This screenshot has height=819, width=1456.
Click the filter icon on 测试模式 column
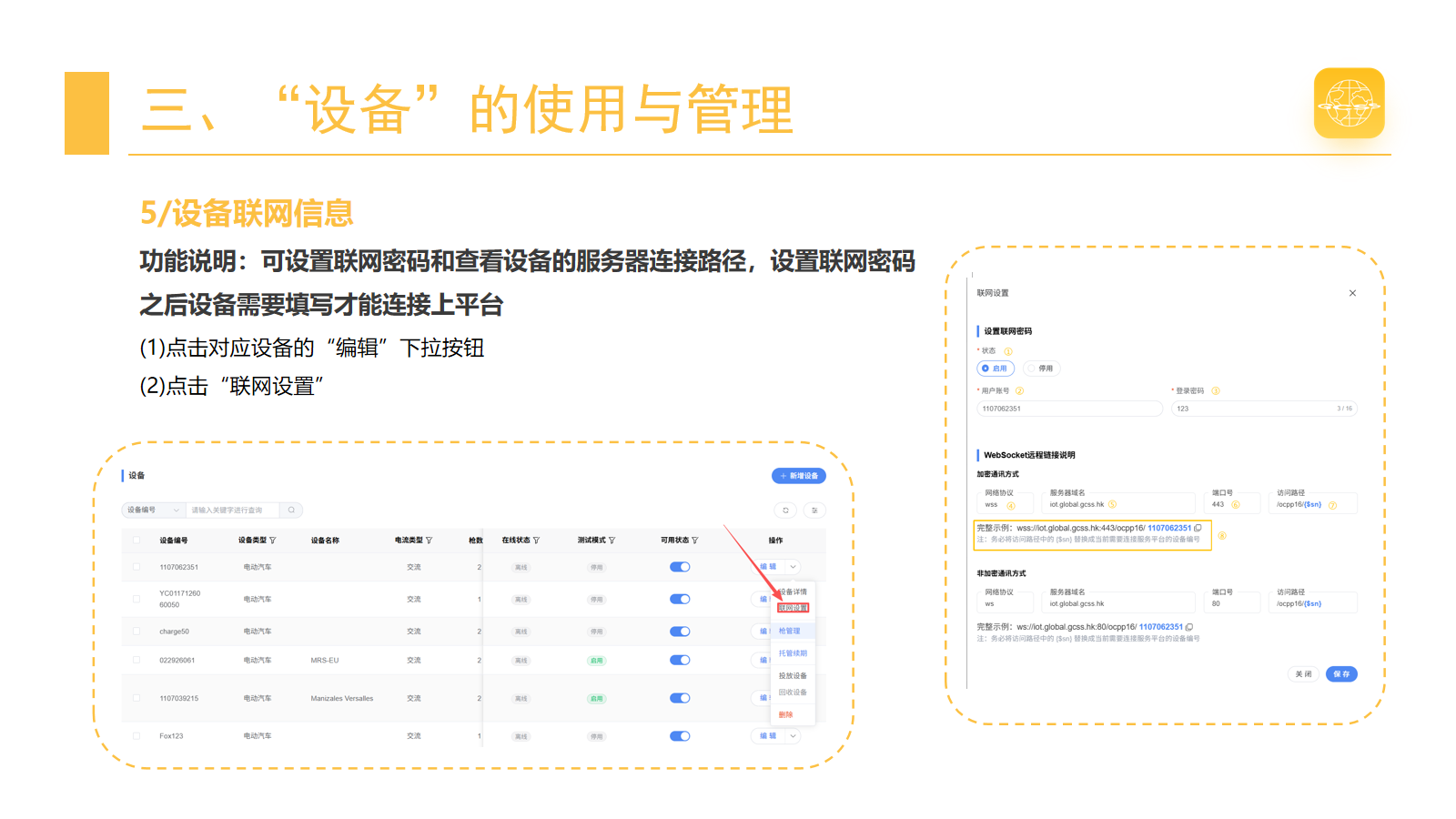click(612, 541)
